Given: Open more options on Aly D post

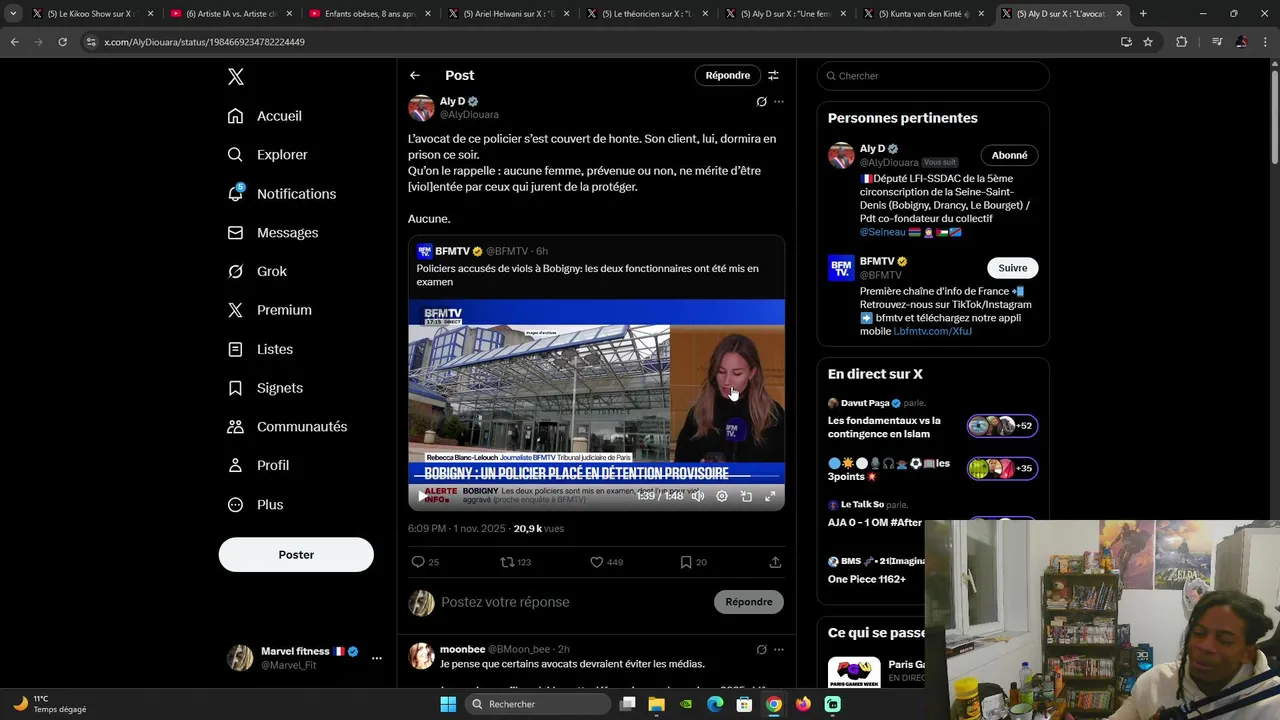Looking at the screenshot, I should click(x=779, y=102).
